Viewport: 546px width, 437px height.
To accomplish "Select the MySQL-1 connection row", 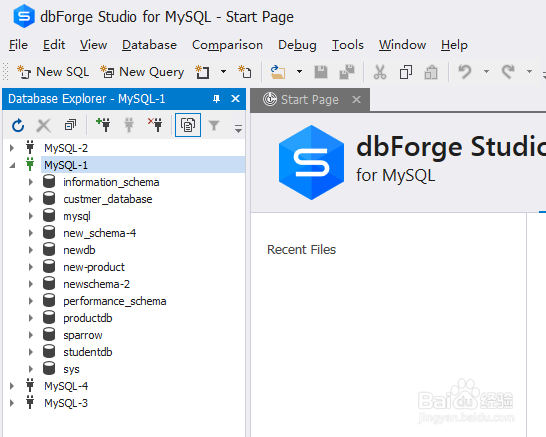I will coord(143,165).
